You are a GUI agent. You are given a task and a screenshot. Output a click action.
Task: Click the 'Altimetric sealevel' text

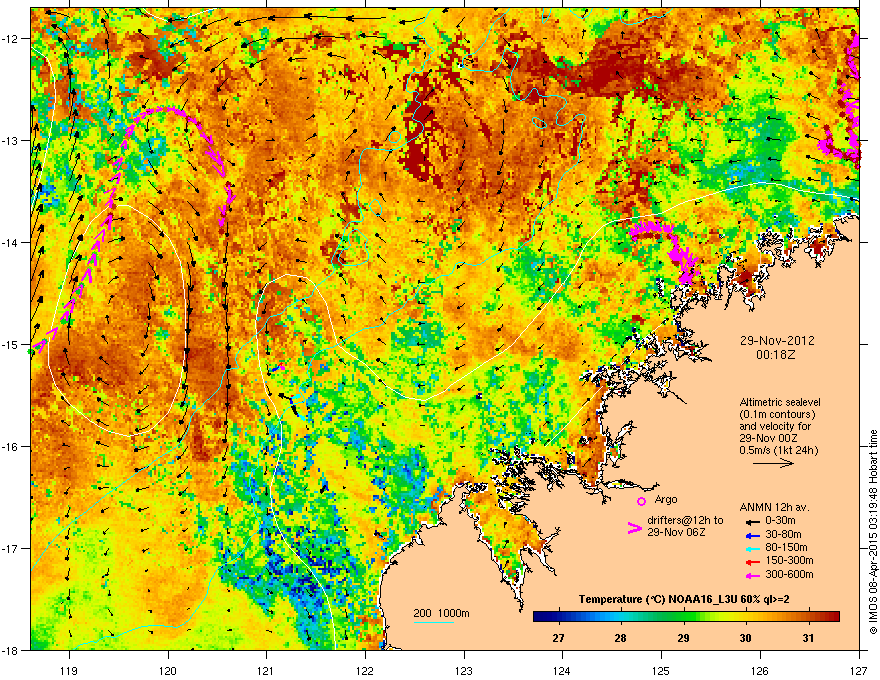[780, 402]
